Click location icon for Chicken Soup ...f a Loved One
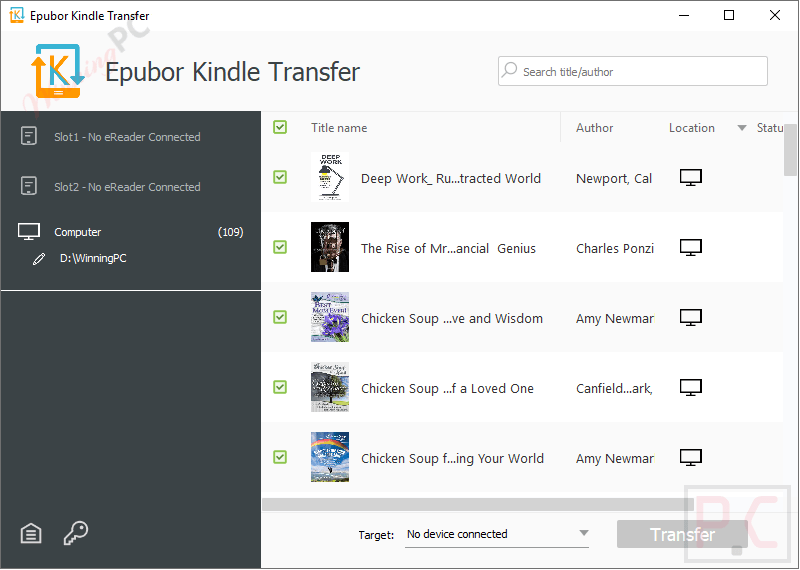This screenshot has width=800, height=570. 691,387
